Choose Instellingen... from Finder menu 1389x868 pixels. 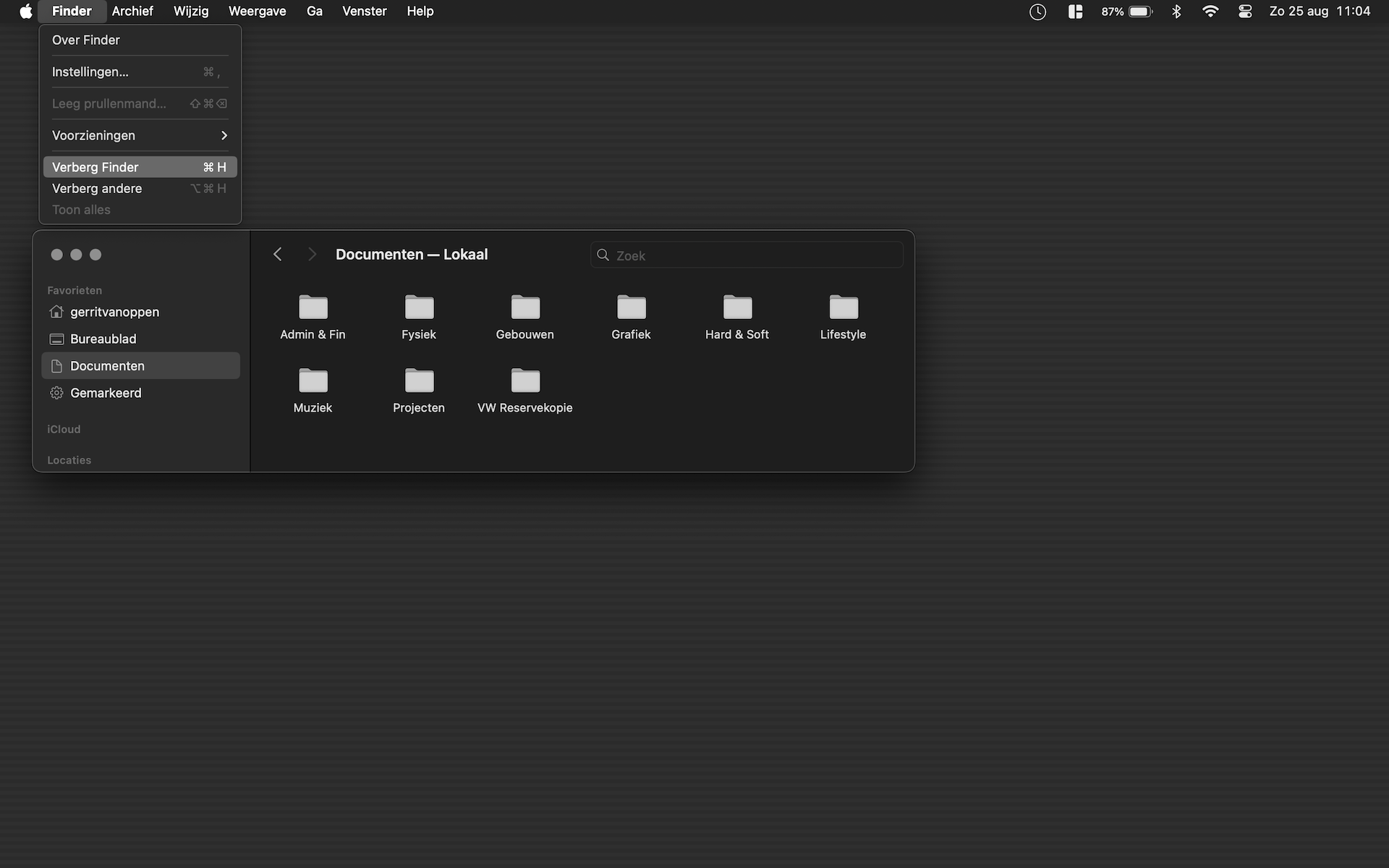point(90,72)
